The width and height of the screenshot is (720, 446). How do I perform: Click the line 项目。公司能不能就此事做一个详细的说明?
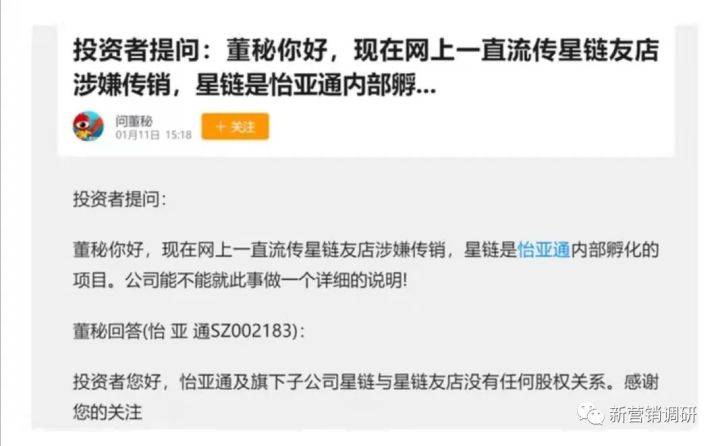pos(240,280)
